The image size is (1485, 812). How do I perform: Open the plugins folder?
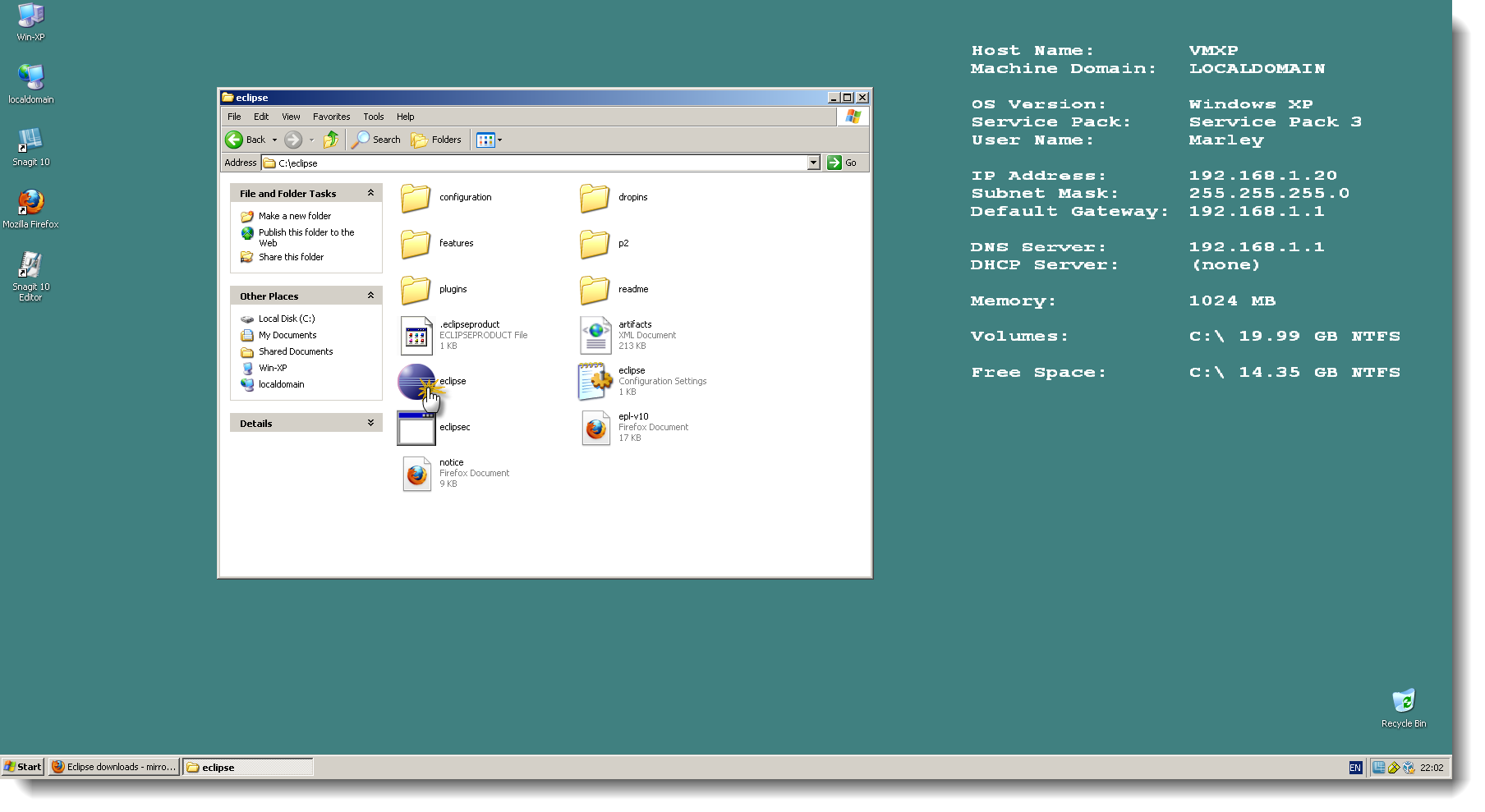(416, 289)
